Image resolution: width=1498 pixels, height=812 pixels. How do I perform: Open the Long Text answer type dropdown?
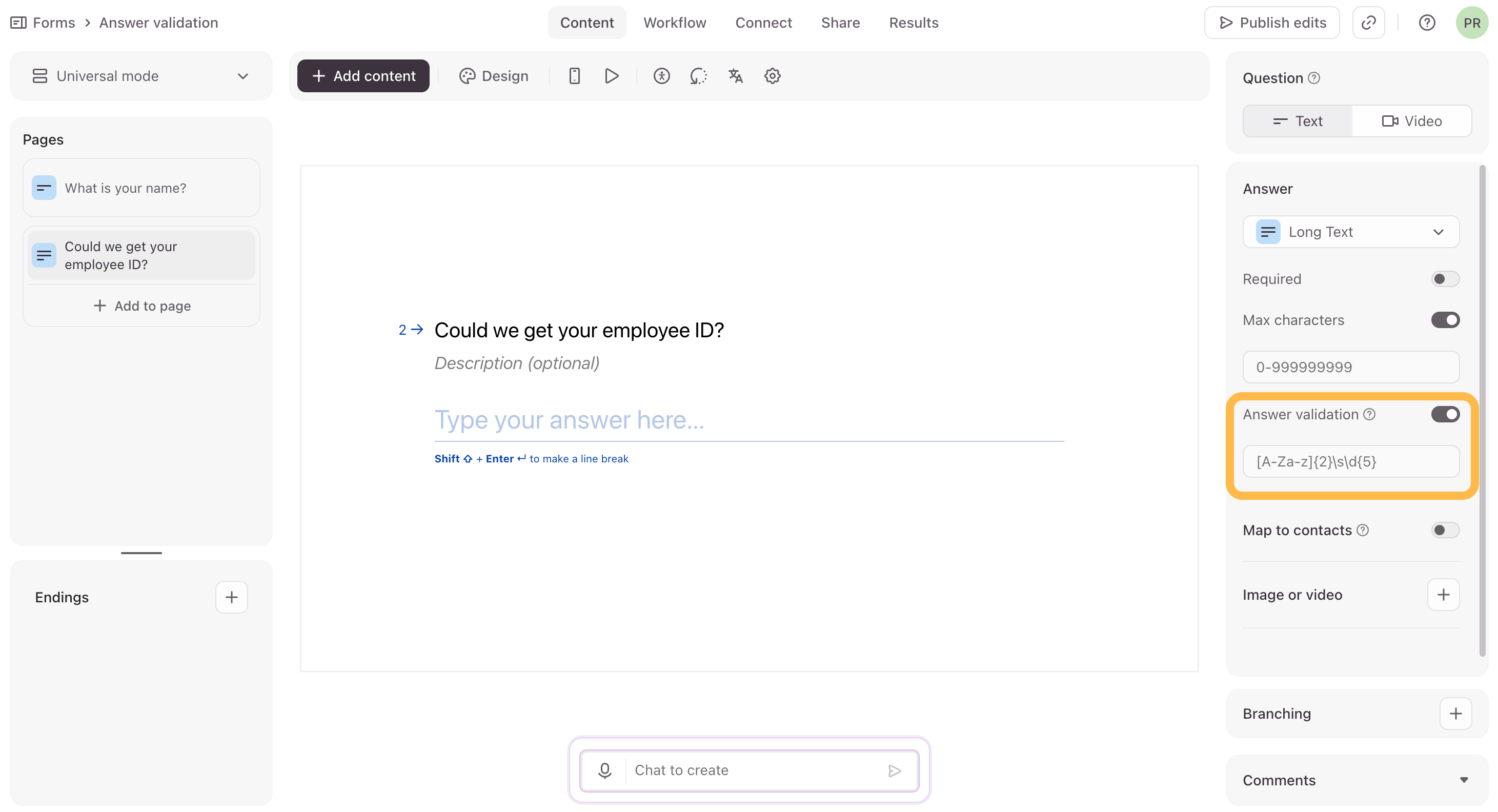(1350, 232)
